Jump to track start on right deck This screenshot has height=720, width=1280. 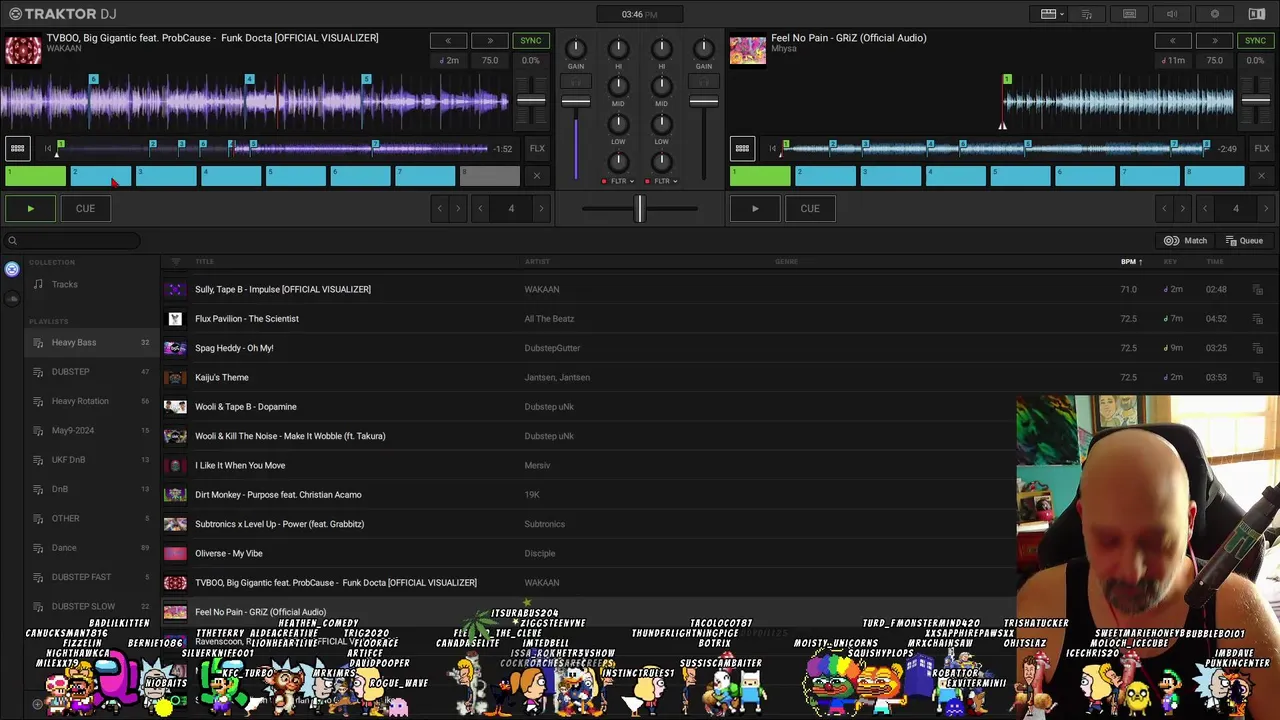point(772,149)
